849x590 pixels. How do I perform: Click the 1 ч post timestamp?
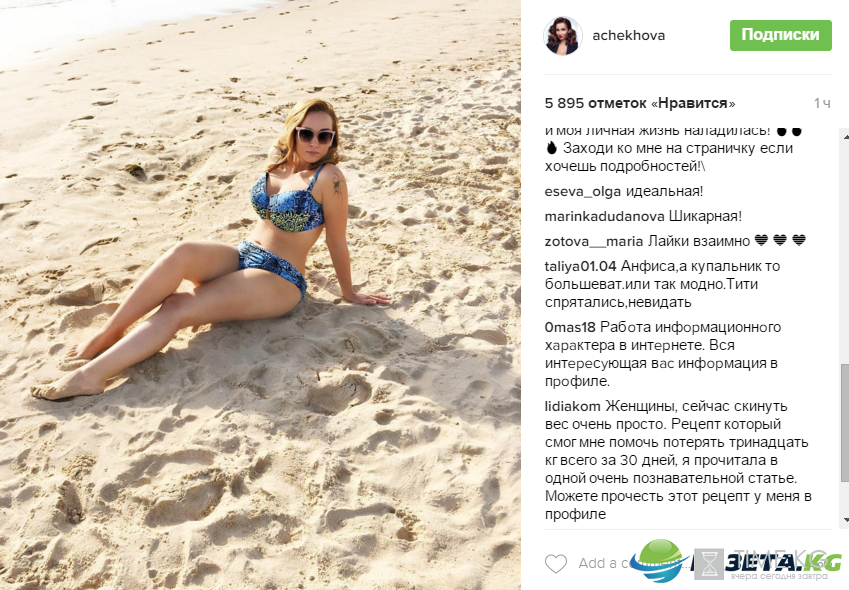822,103
